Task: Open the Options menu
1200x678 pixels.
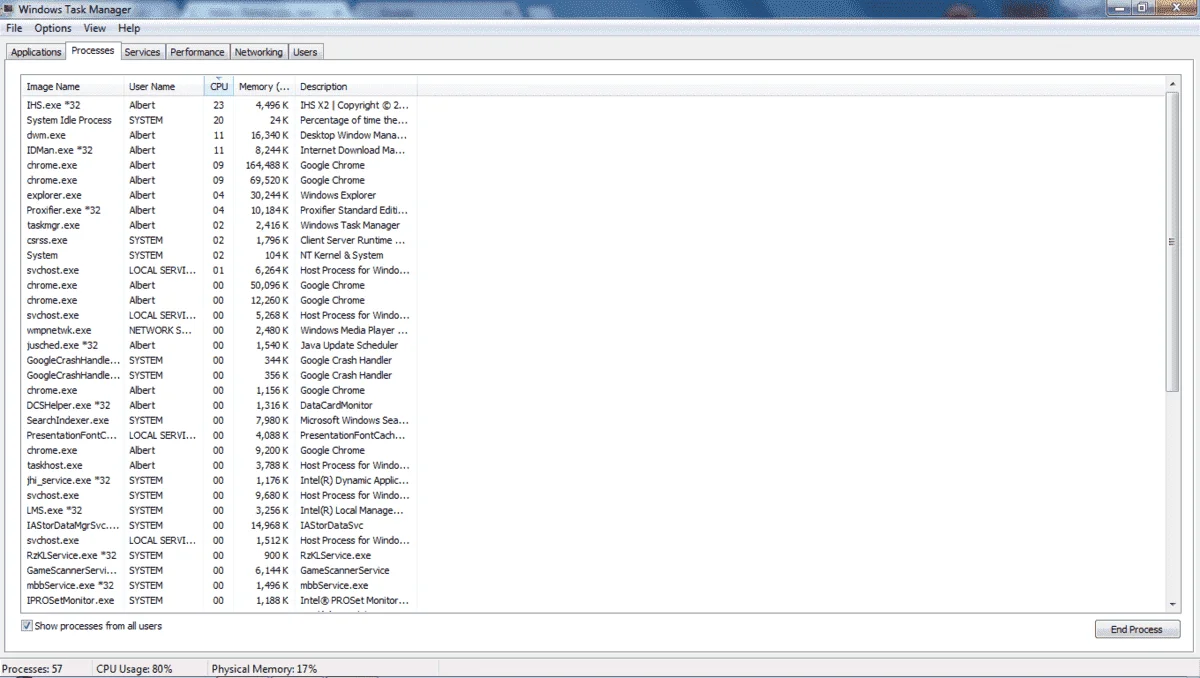Action: (53, 28)
